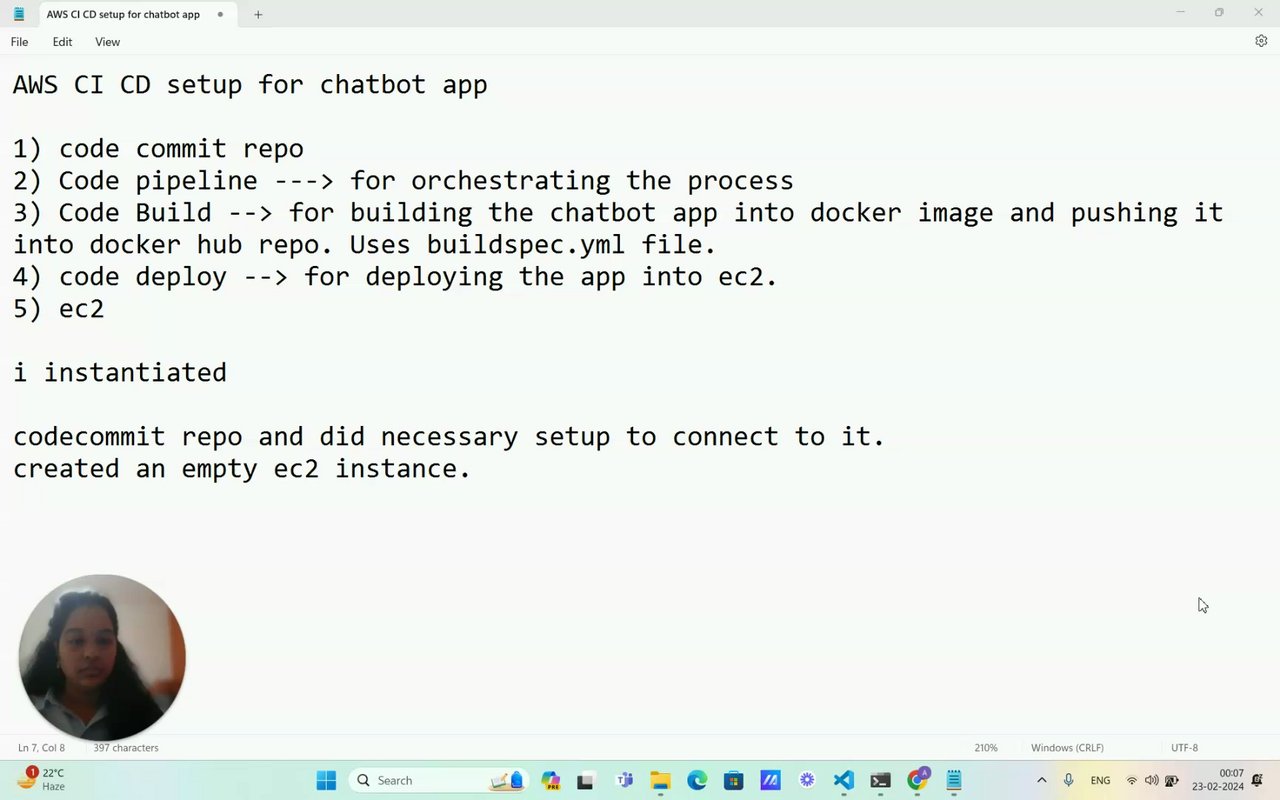Click the microphone icon in system tray

(1068, 780)
